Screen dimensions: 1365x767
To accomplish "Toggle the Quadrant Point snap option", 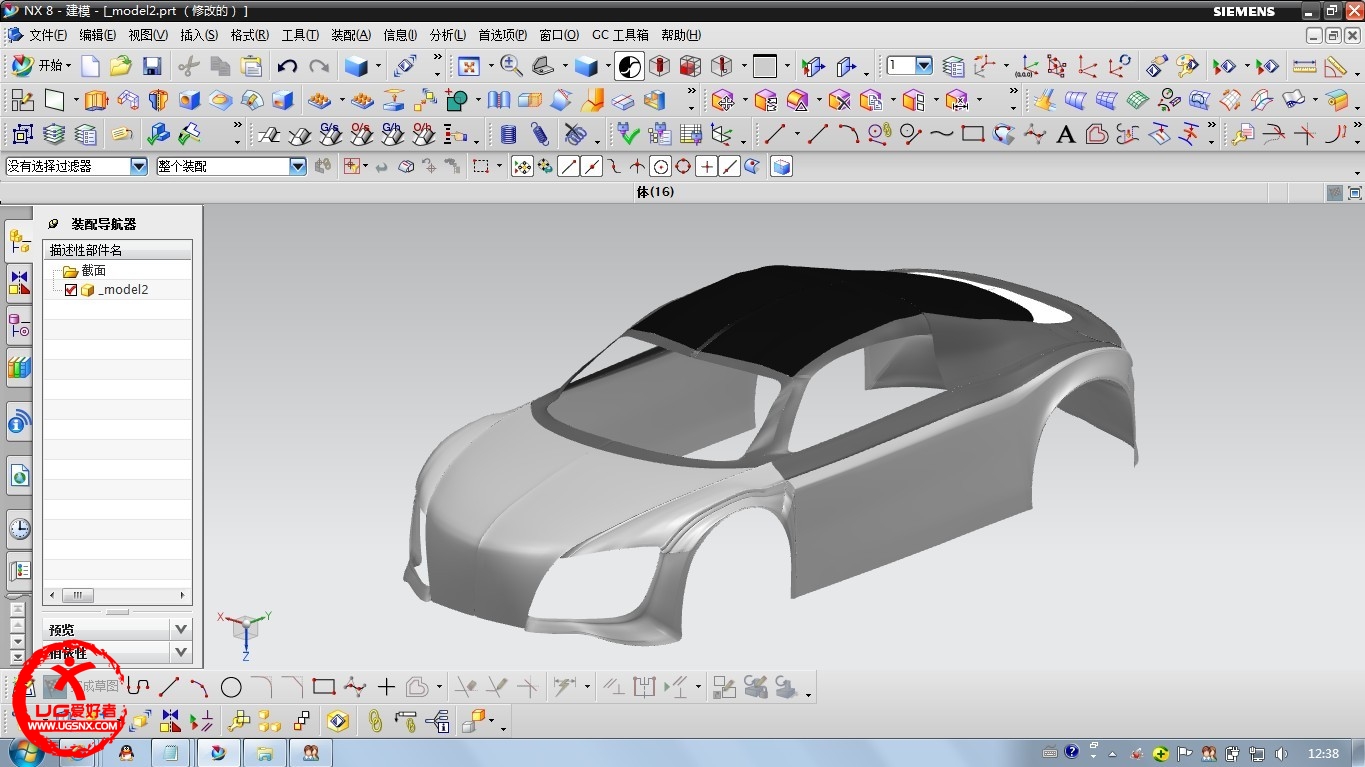I will tap(683, 167).
